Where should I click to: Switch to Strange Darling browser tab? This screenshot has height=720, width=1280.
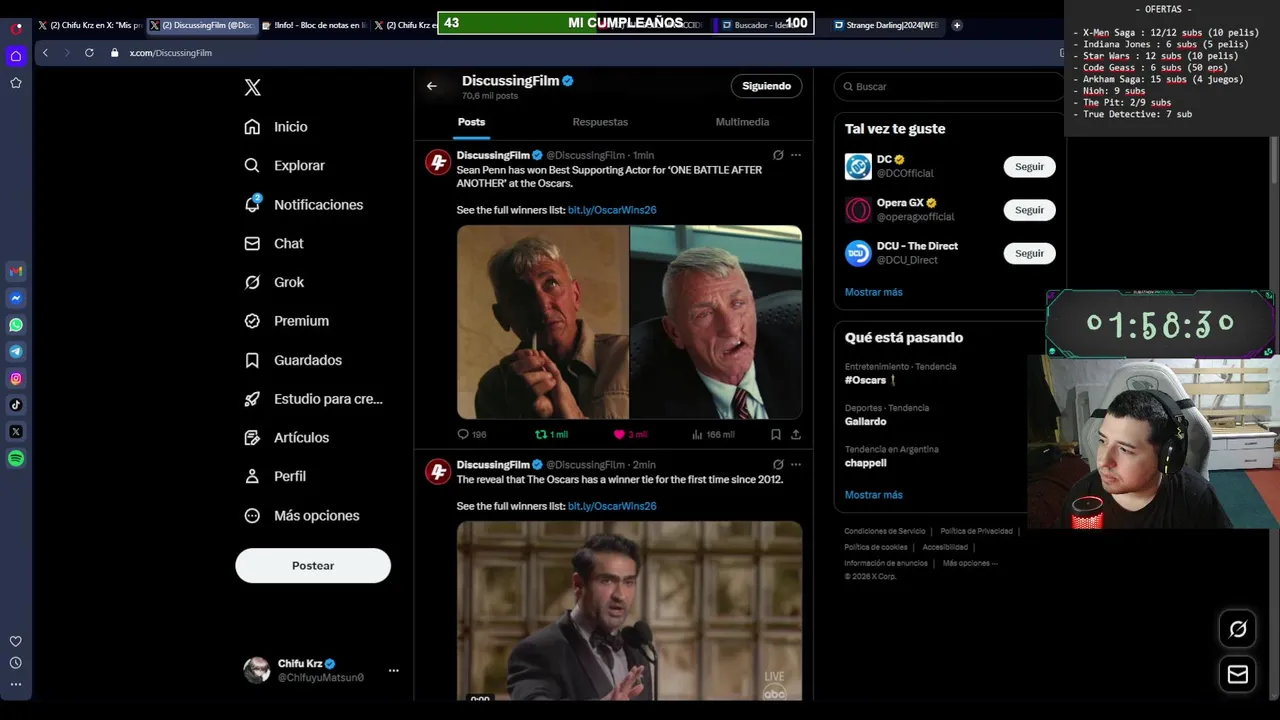[x=886, y=25]
